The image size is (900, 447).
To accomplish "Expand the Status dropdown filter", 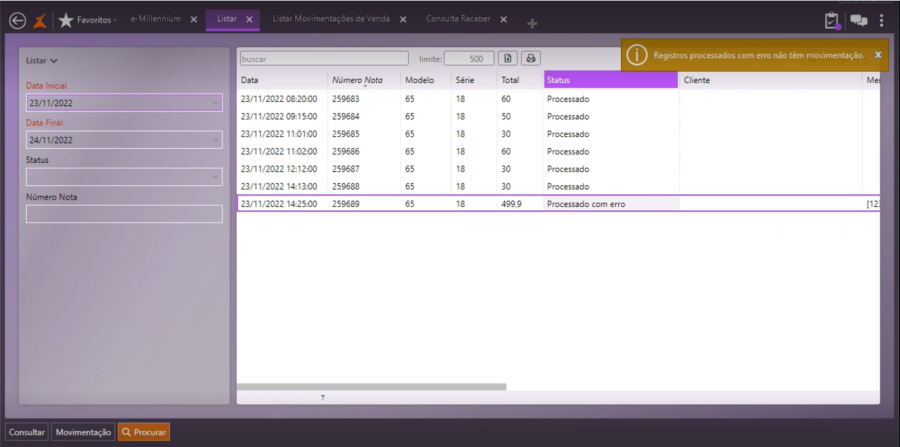I will point(216,177).
